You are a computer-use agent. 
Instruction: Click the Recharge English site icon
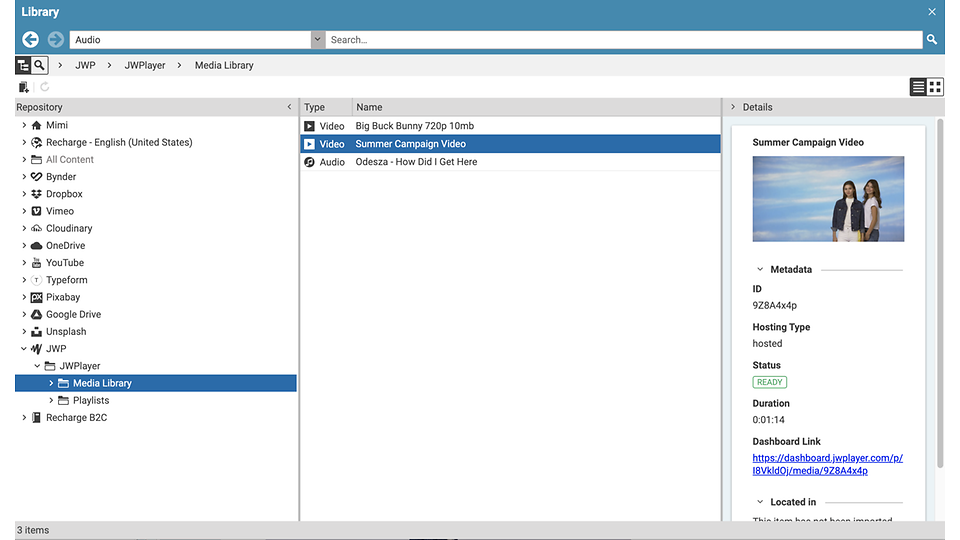[37, 142]
